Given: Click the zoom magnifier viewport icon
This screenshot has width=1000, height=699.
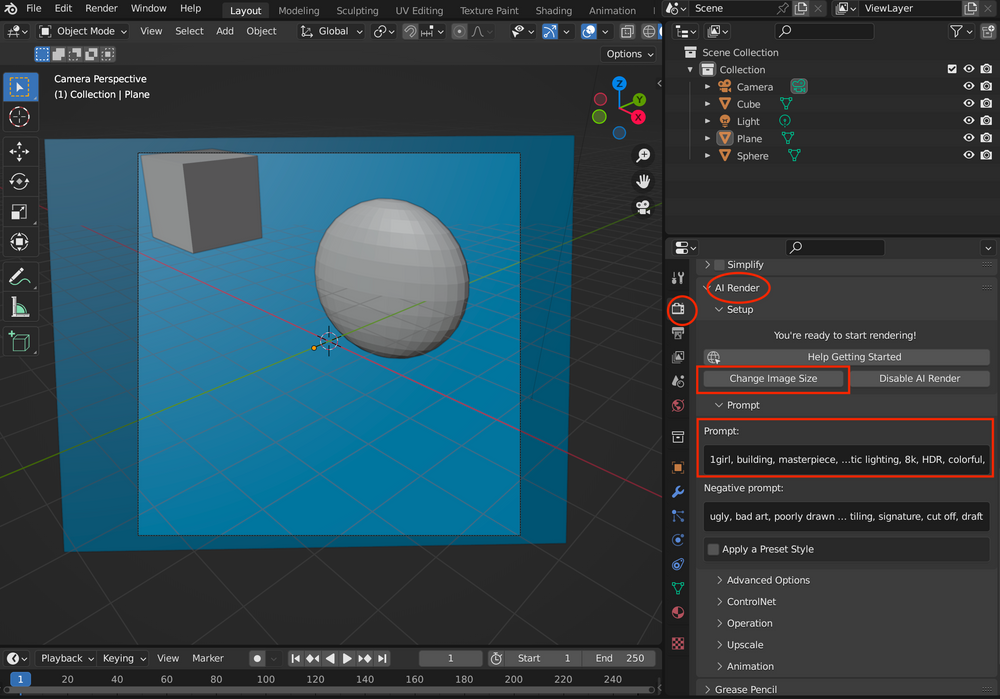Looking at the screenshot, I should [643, 155].
